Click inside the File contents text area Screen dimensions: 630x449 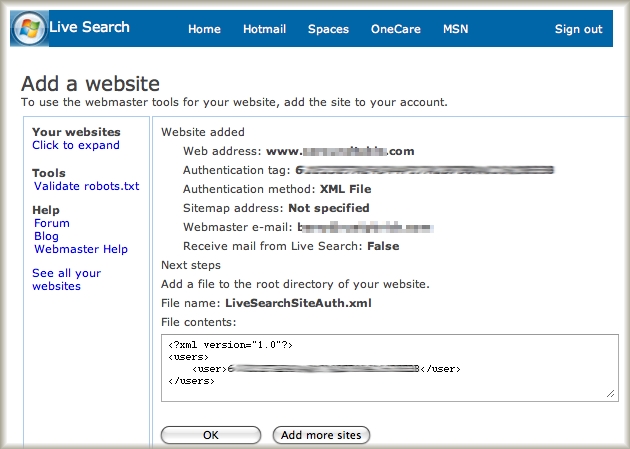390,368
